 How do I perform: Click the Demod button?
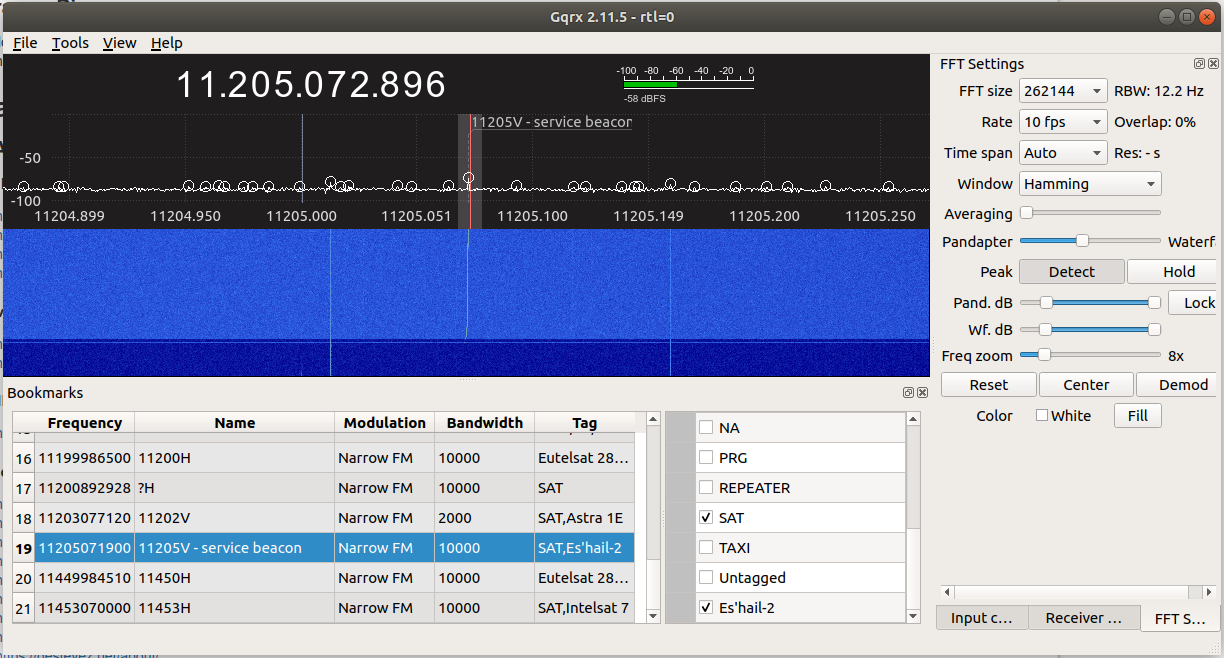click(1183, 385)
